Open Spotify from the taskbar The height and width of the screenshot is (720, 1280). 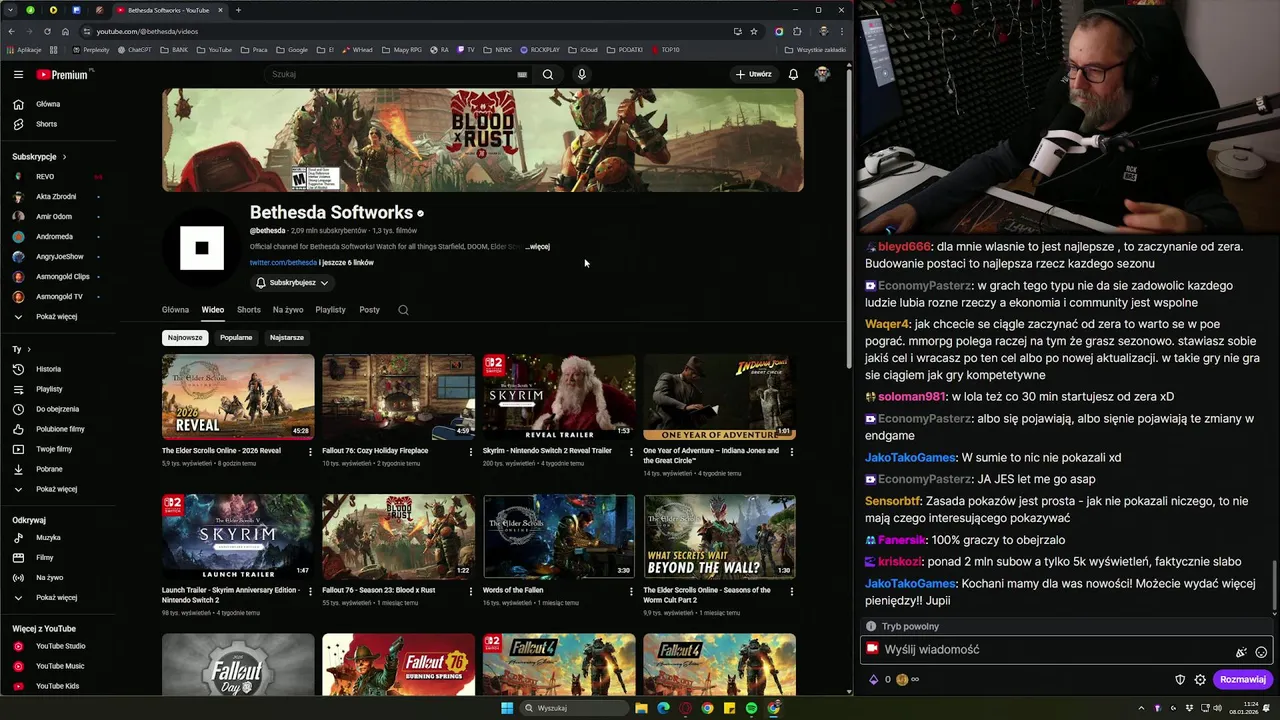click(x=751, y=708)
